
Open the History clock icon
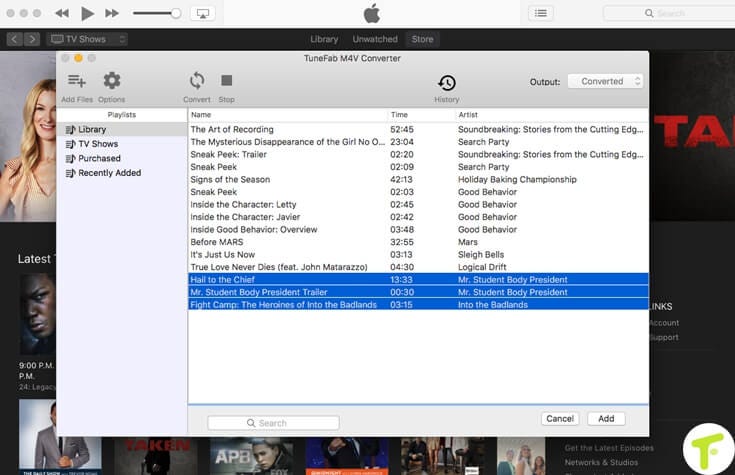pyautogui.click(x=447, y=83)
